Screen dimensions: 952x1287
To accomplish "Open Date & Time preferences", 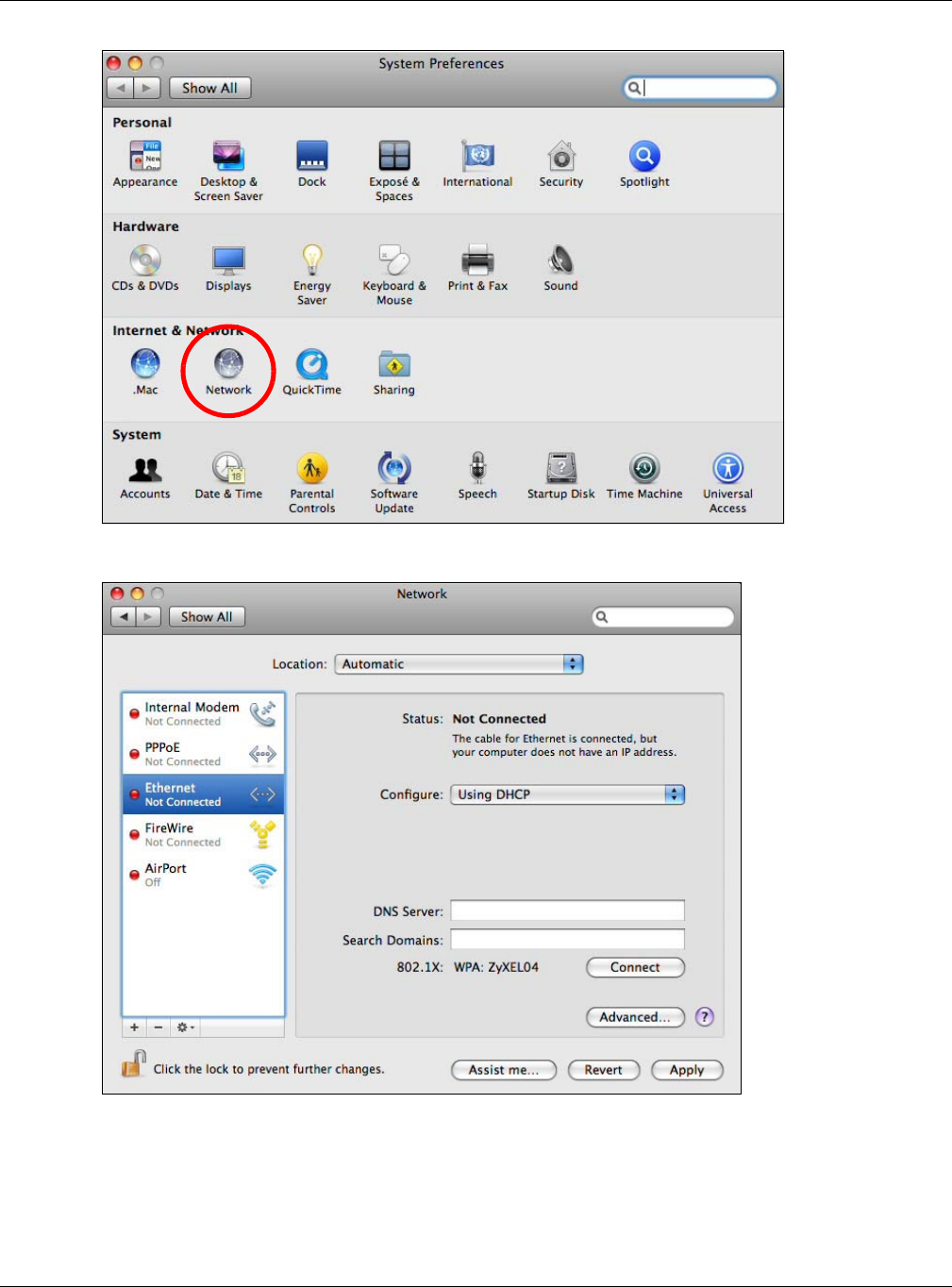I will pos(228,476).
